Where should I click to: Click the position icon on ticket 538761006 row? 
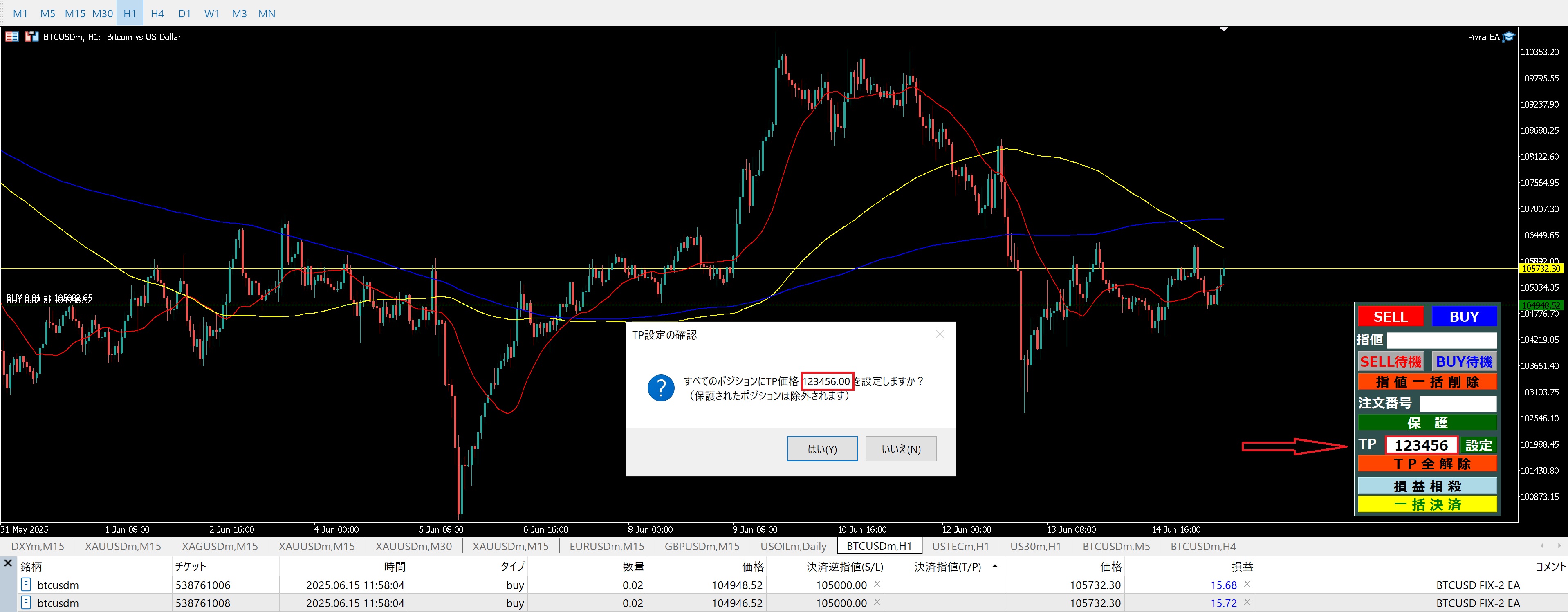pyautogui.click(x=26, y=585)
